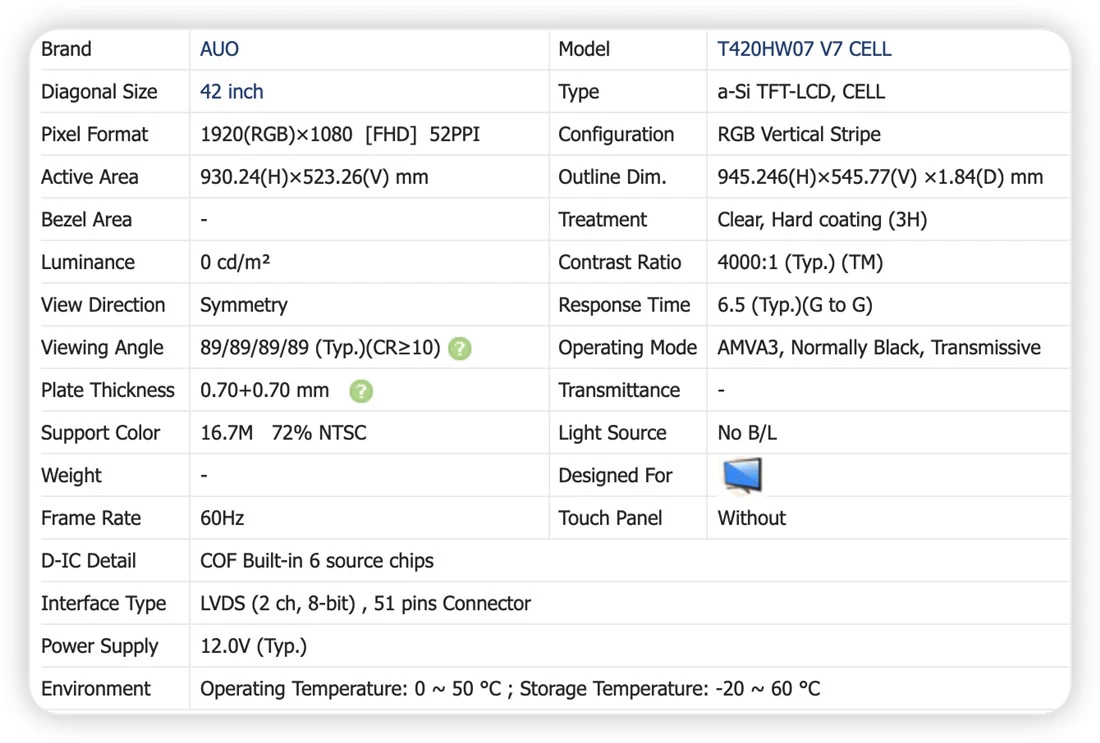This screenshot has width=1100, height=743.
Task: Click the Active Area dimensions value
Action: click(x=314, y=178)
